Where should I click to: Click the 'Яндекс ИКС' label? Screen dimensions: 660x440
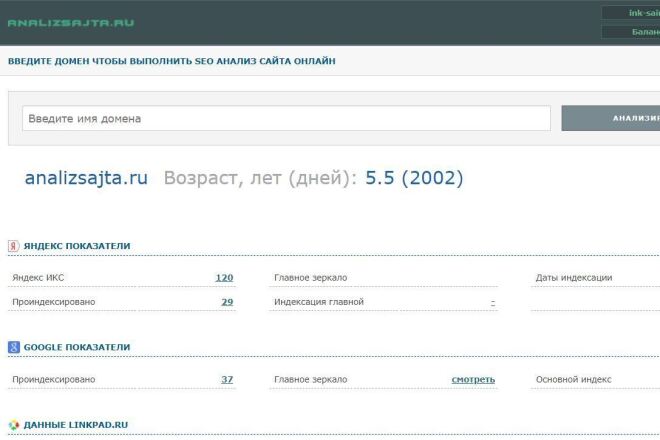coord(38,277)
